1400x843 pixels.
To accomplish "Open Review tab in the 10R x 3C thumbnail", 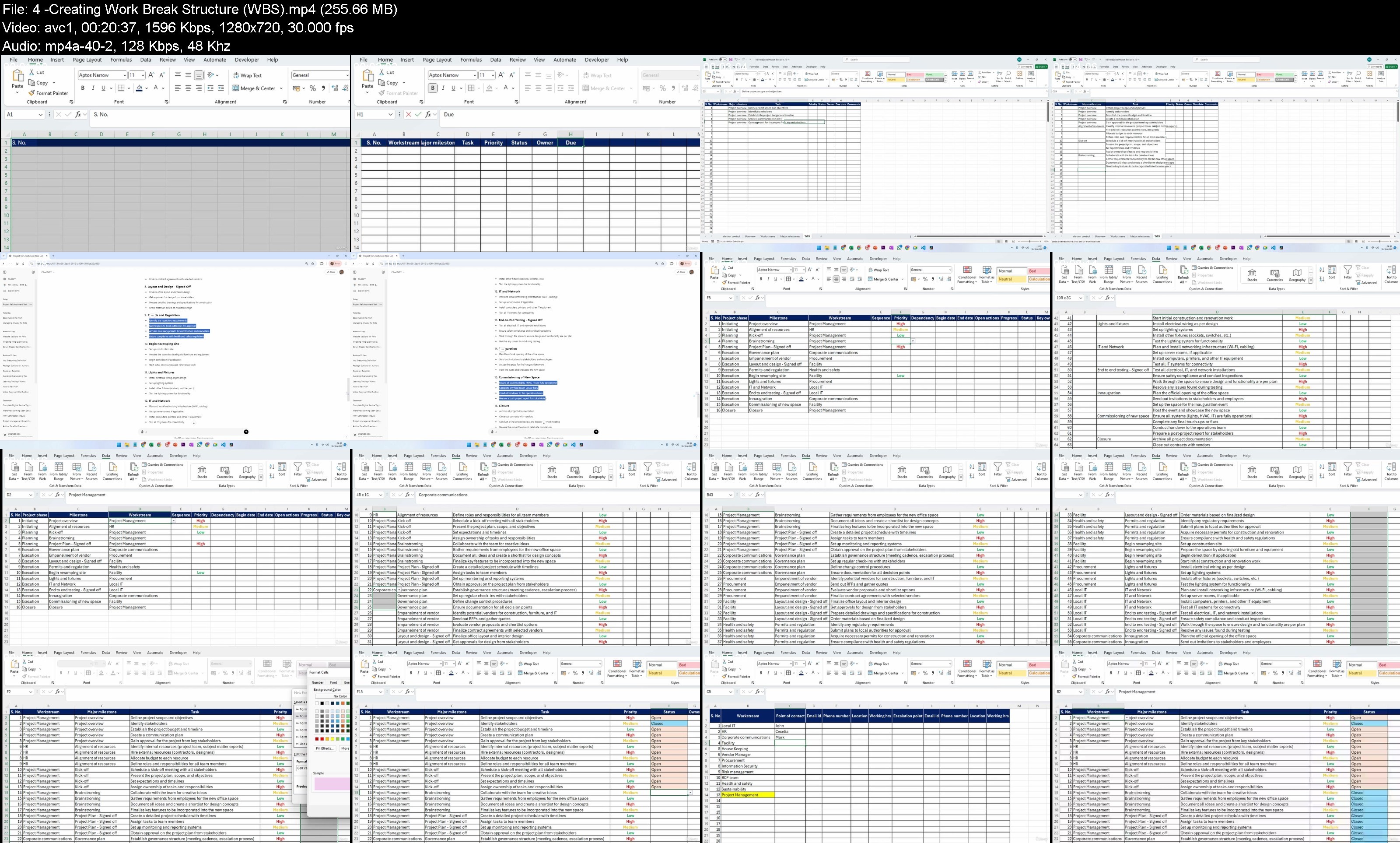I will pos(1171,259).
